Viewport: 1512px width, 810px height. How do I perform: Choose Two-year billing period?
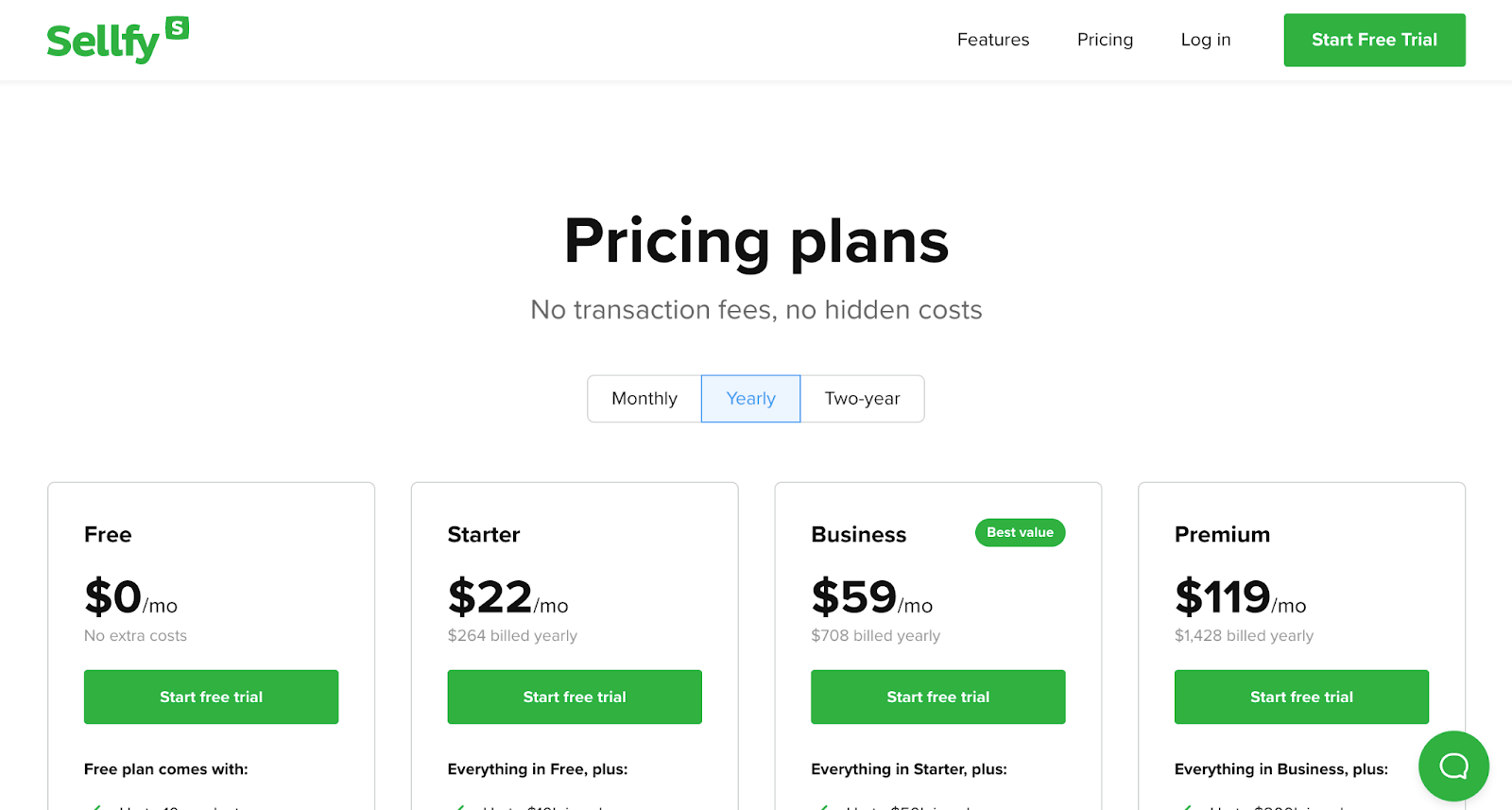tap(862, 399)
